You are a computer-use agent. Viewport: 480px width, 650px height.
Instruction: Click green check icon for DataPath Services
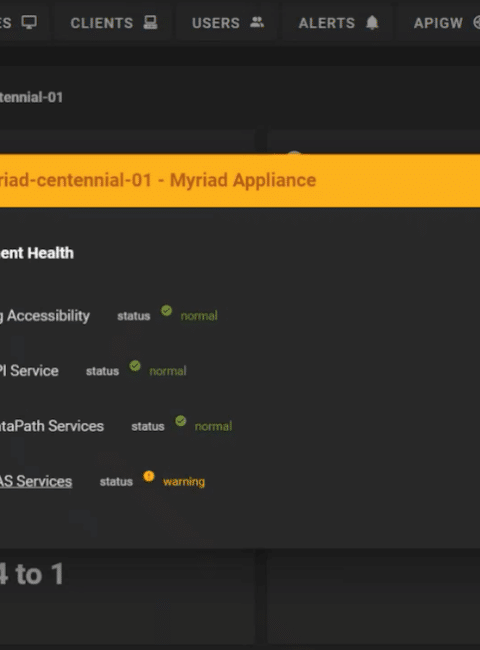[180, 421]
